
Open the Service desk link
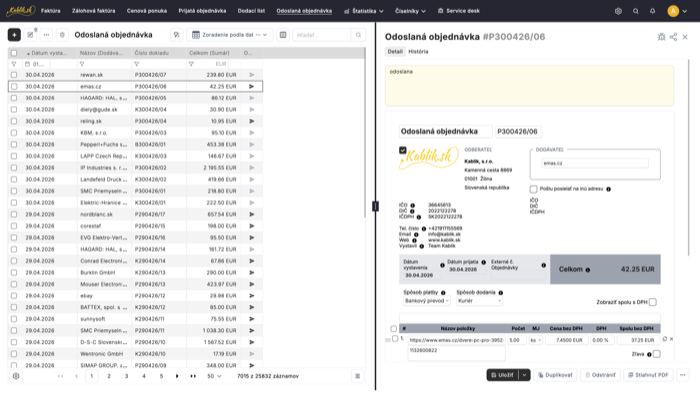458,11
